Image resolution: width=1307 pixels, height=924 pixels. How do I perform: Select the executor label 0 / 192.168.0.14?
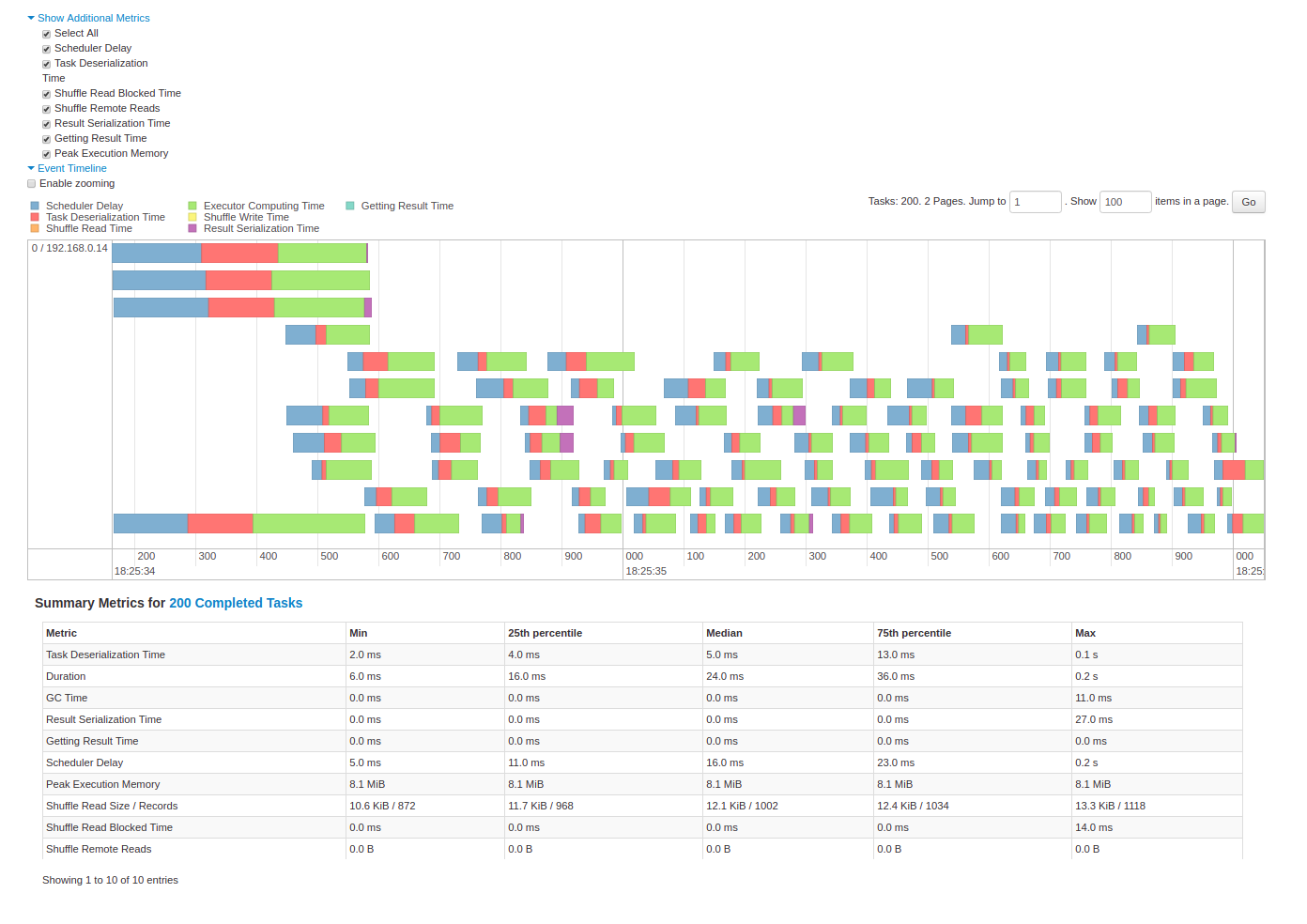(69, 247)
